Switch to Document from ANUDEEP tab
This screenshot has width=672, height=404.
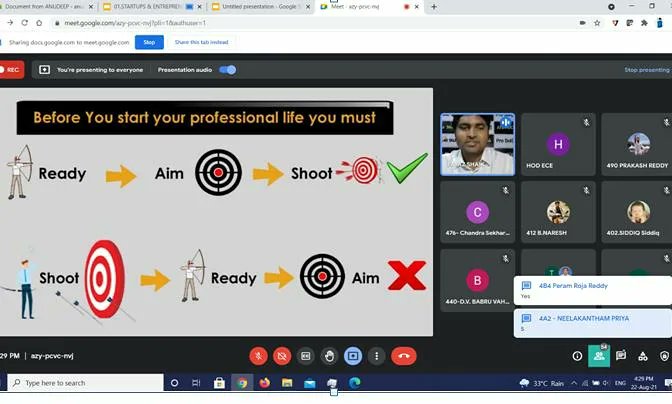(x=46, y=7)
